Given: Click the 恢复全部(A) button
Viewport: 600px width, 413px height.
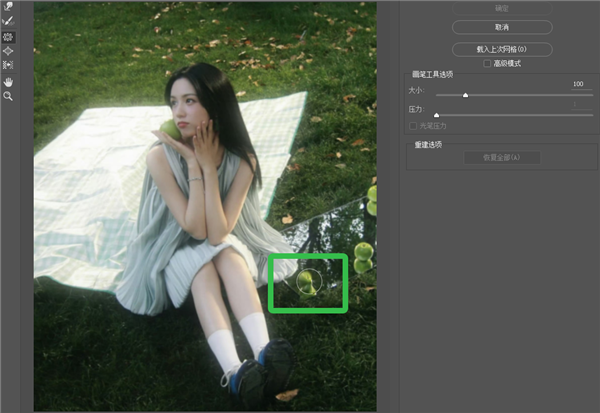Looking at the screenshot, I should (502, 158).
